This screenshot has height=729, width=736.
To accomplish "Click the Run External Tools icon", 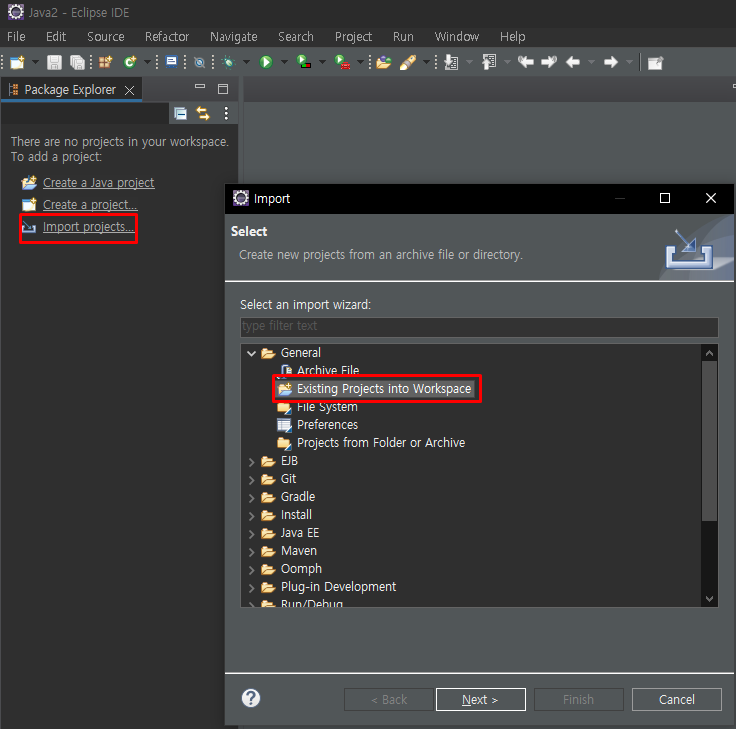I will pyautogui.click(x=342, y=62).
